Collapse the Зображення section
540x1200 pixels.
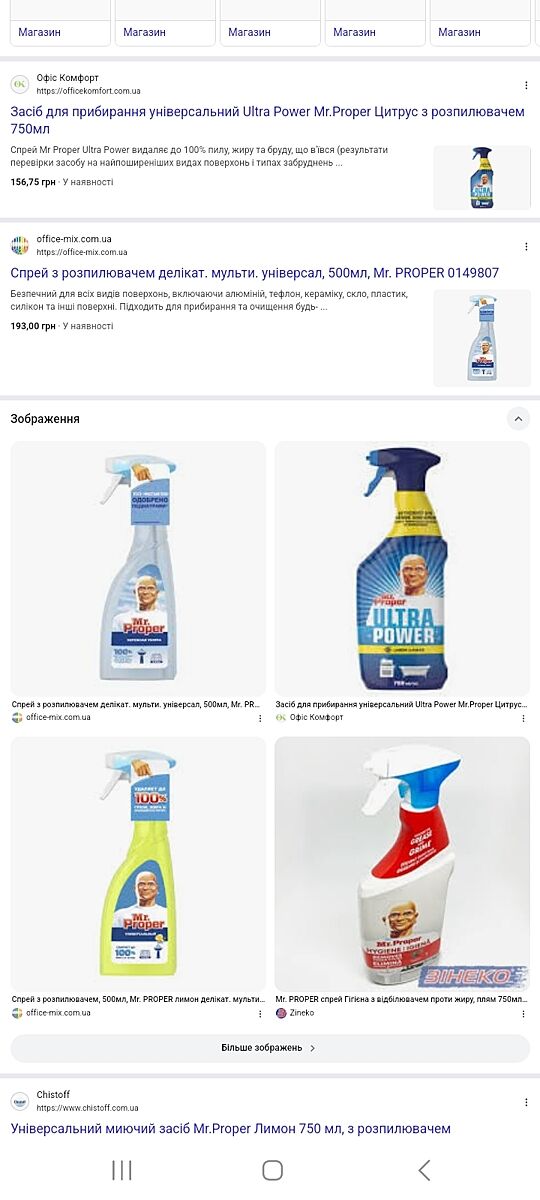(x=518, y=419)
